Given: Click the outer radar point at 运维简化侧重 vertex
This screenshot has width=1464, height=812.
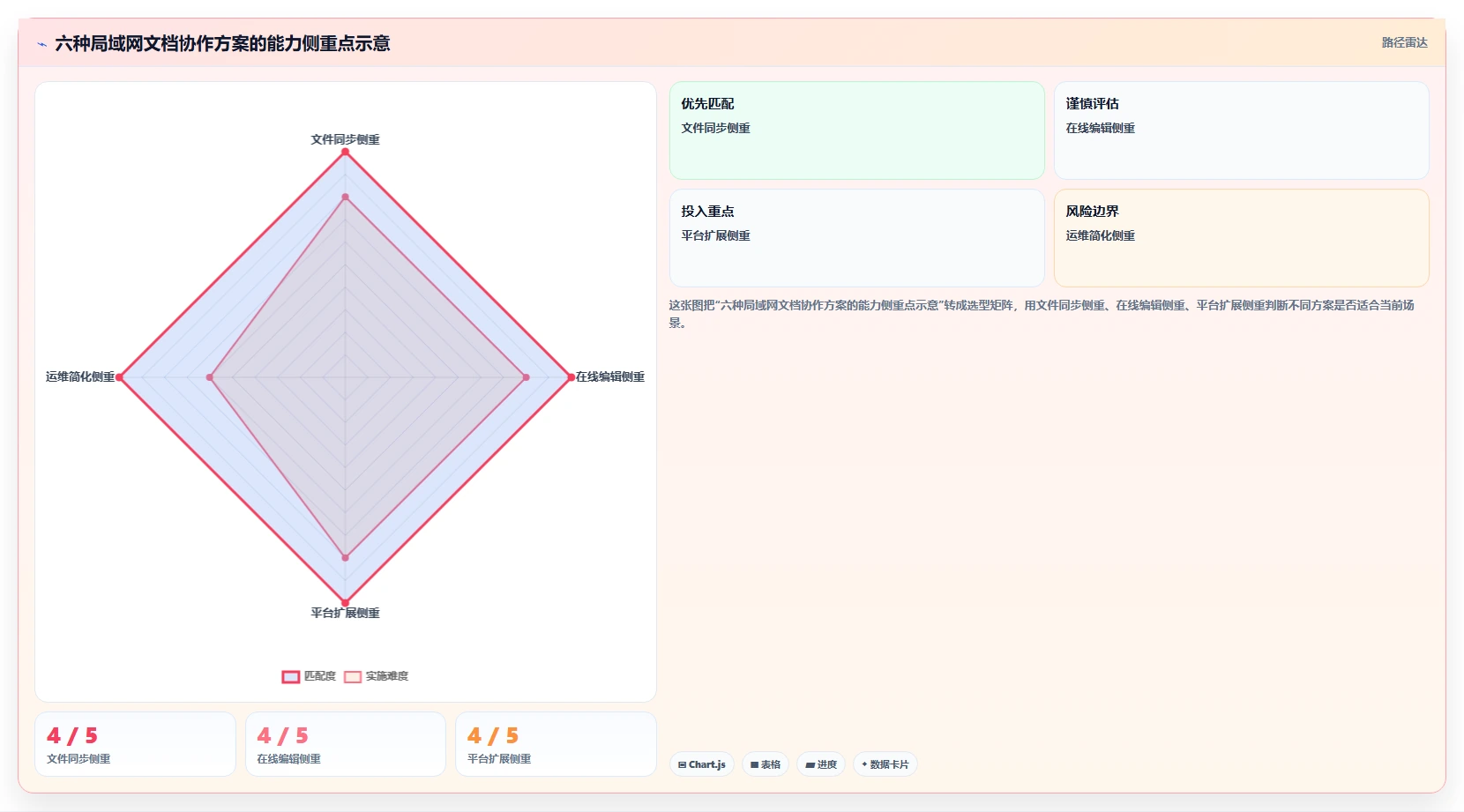Looking at the screenshot, I should coord(119,377).
